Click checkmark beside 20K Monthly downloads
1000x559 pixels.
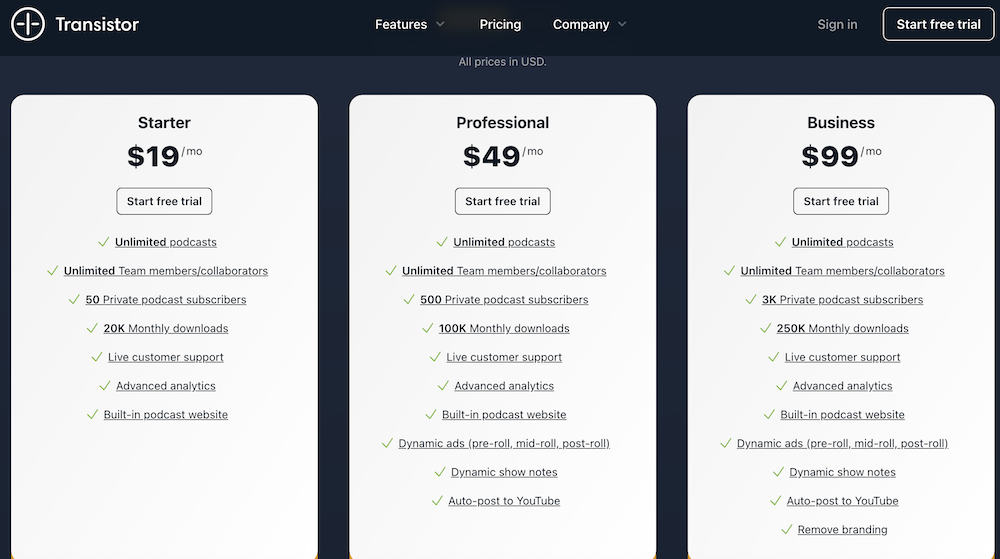pyautogui.click(x=92, y=328)
